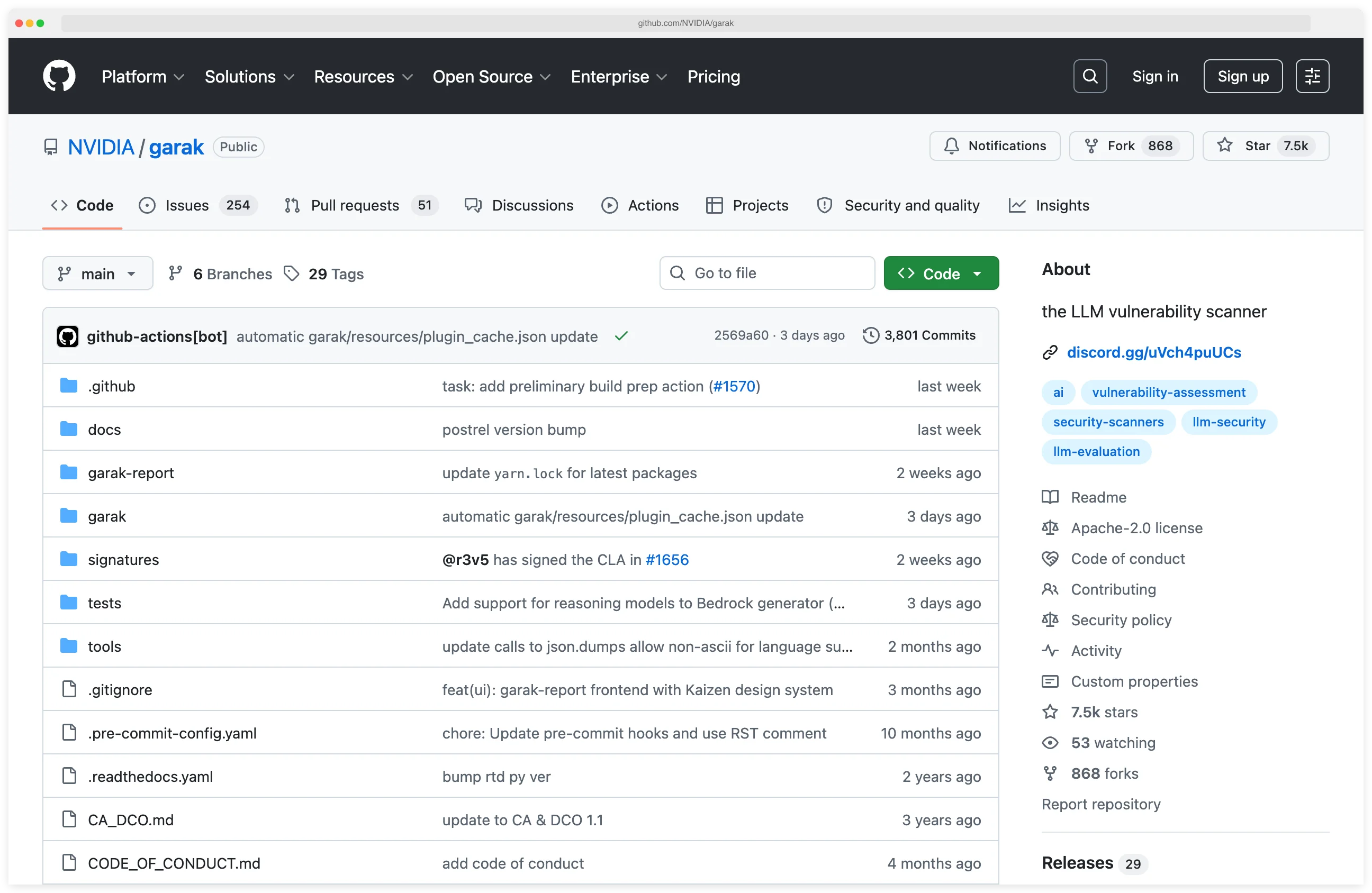
Task: Toggle fork count by clicking Fork 868
Action: [x=1130, y=146]
